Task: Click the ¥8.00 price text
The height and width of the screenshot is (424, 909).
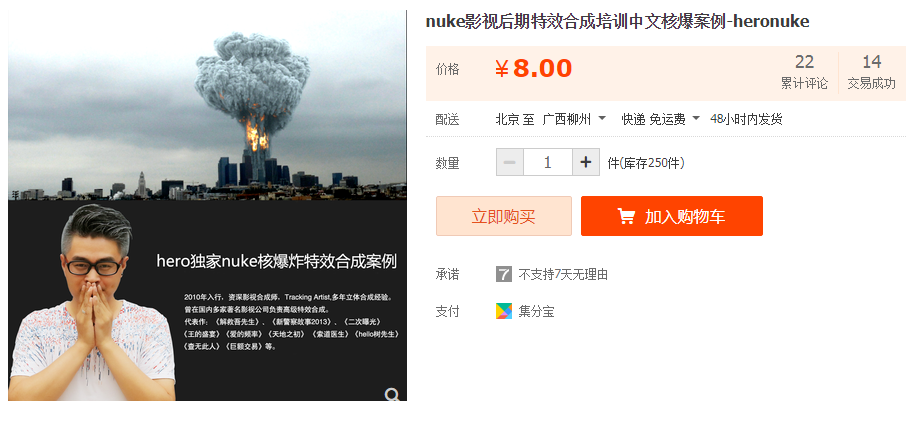Action: pyautogui.click(x=533, y=68)
